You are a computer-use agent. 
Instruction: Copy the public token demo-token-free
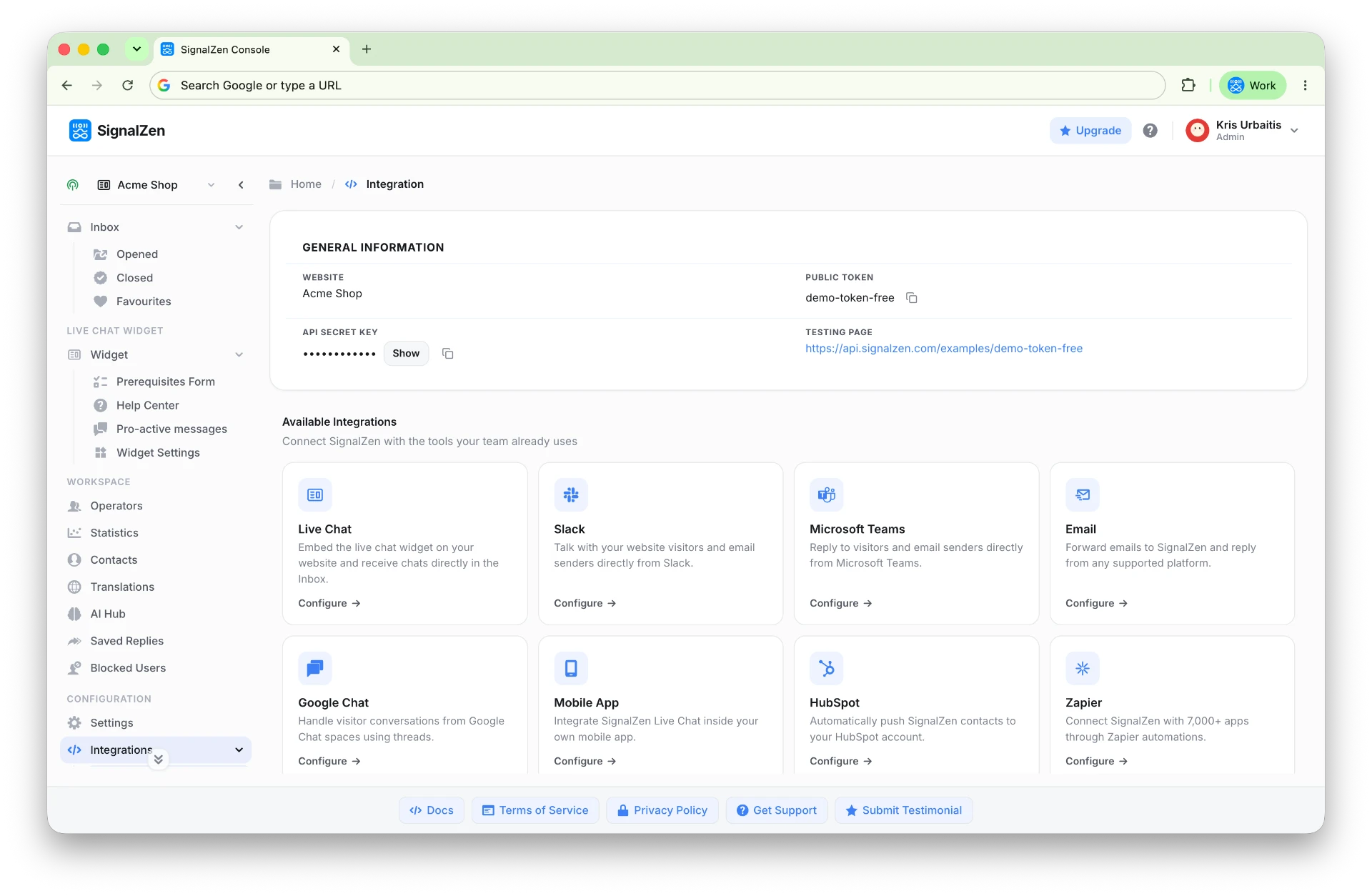coord(912,298)
